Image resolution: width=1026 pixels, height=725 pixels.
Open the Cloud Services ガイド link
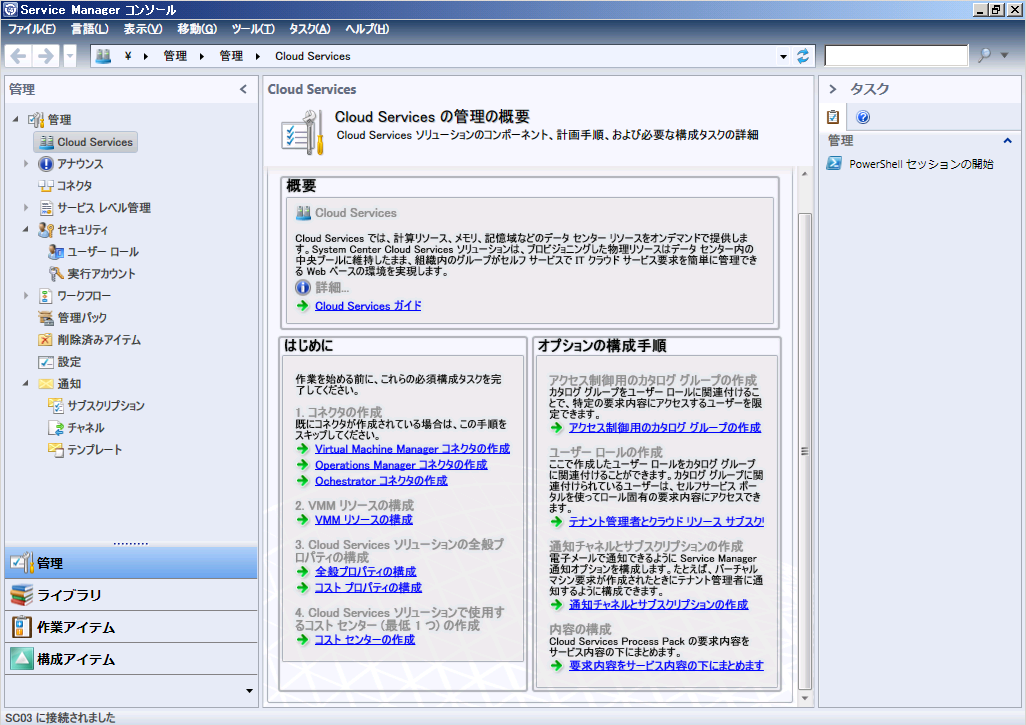point(368,306)
